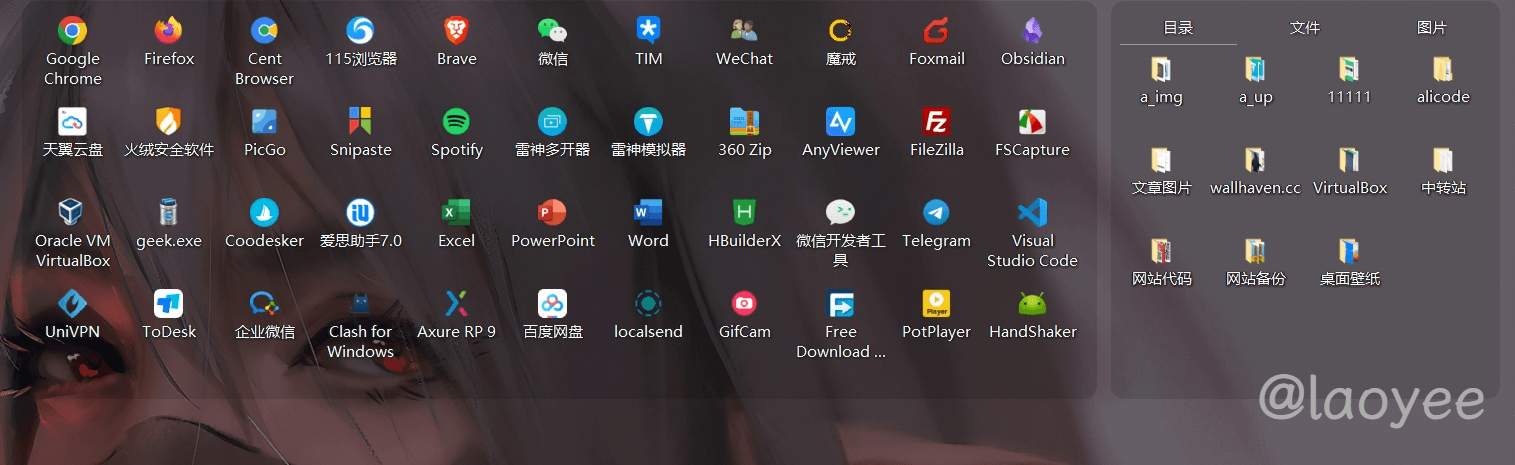
Task: Open the GifCam icon
Action: pos(744,304)
